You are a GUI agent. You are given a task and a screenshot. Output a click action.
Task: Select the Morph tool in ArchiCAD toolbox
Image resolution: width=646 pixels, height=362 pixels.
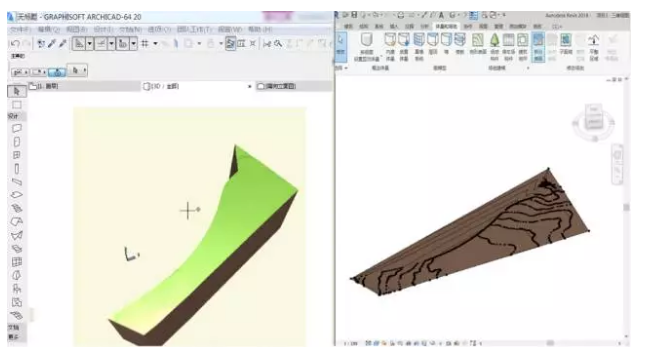pos(16,275)
